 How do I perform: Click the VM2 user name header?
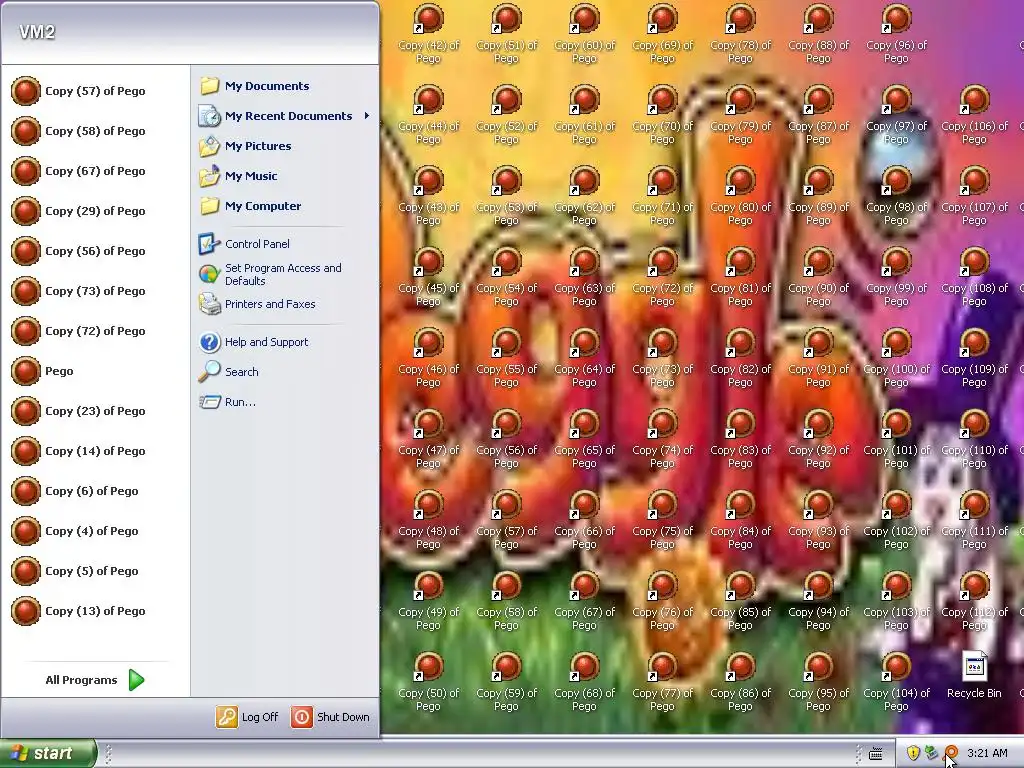pos(37,31)
